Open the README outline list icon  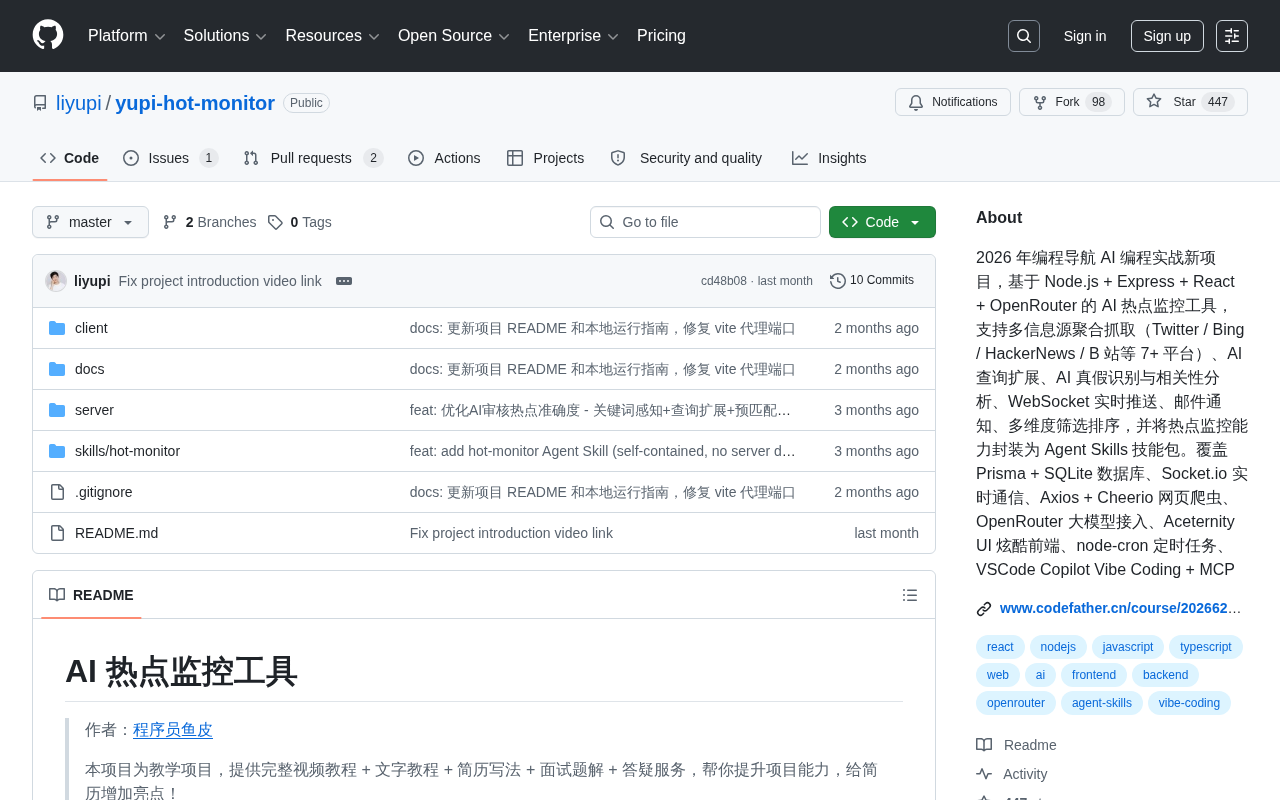[910, 595]
